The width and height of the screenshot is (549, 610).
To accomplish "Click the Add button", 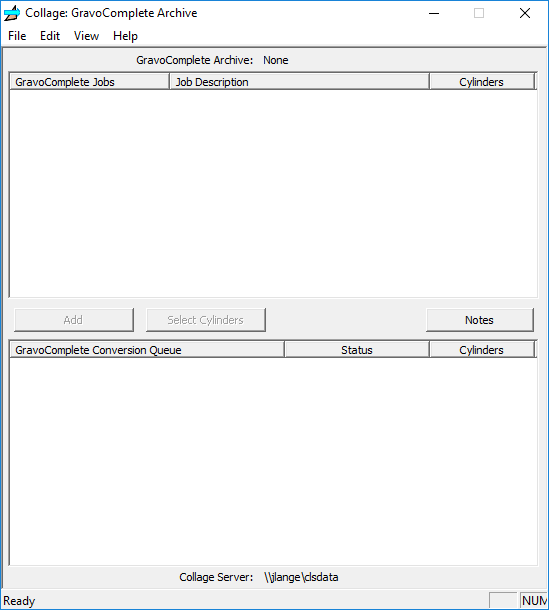I will pyautogui.click(x=74, y=320).
